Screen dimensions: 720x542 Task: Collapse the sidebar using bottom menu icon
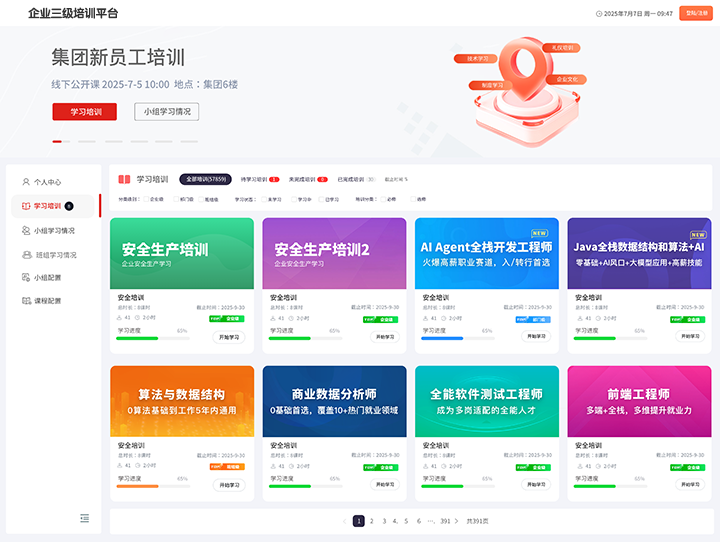point(85,518)
